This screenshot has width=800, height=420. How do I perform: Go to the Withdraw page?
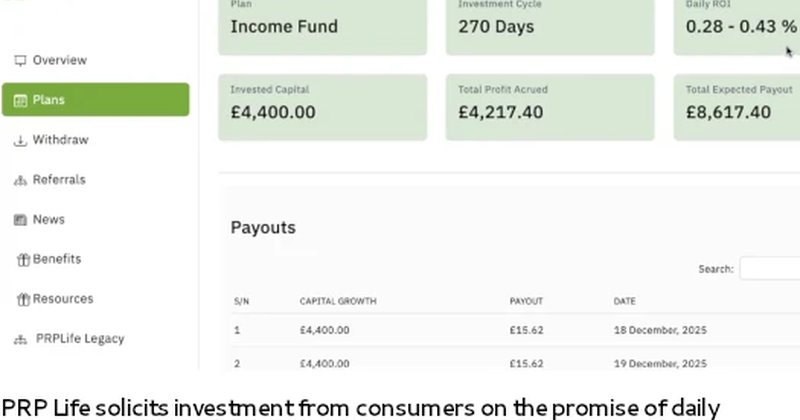point(60,140)
